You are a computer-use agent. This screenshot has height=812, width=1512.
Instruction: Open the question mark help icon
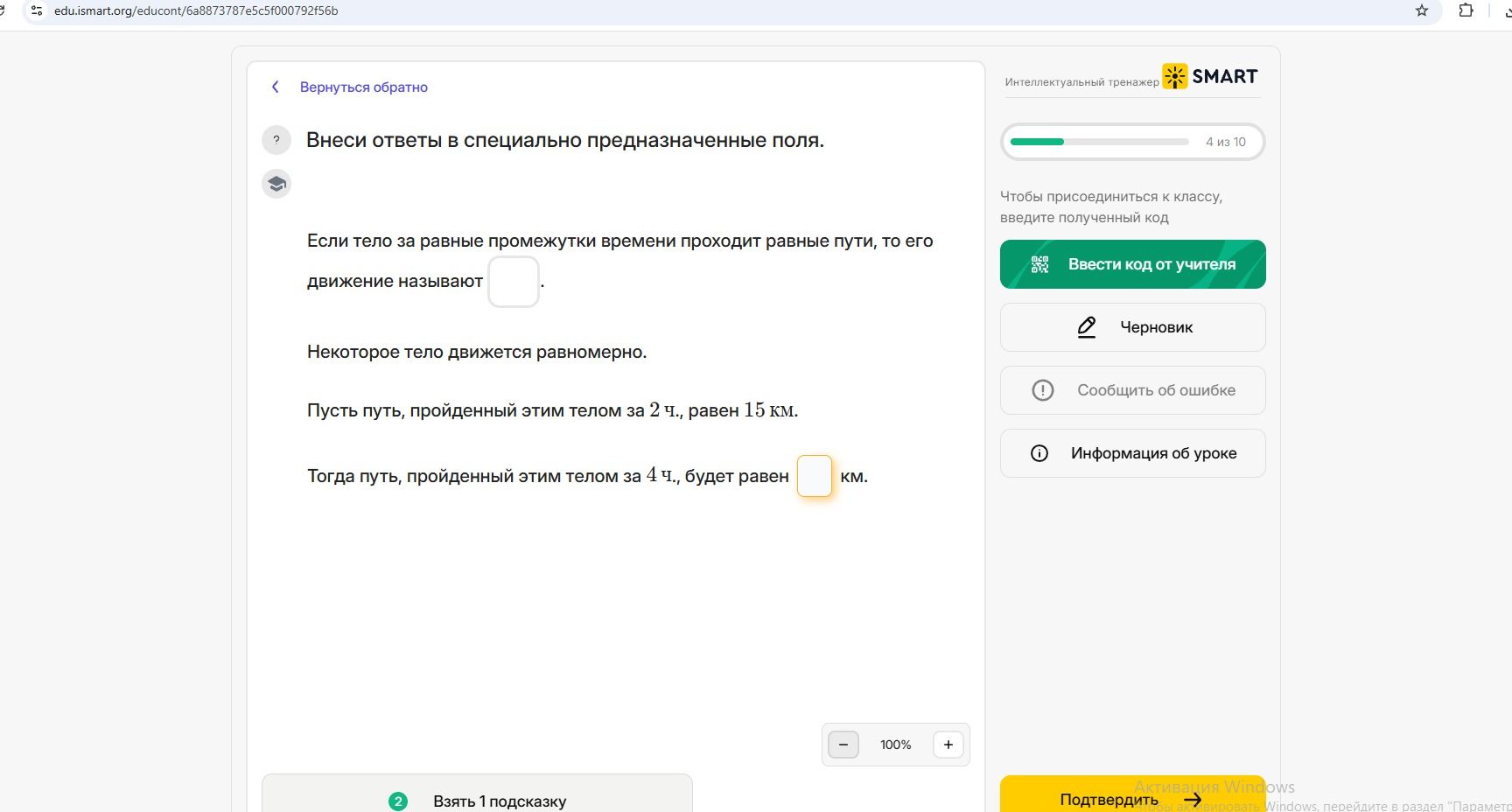click(276, 140)
